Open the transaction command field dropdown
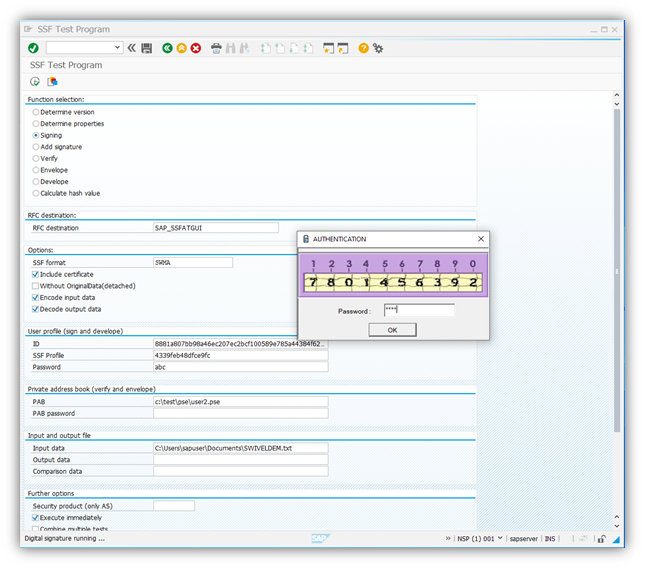 [x=117, y=48]
